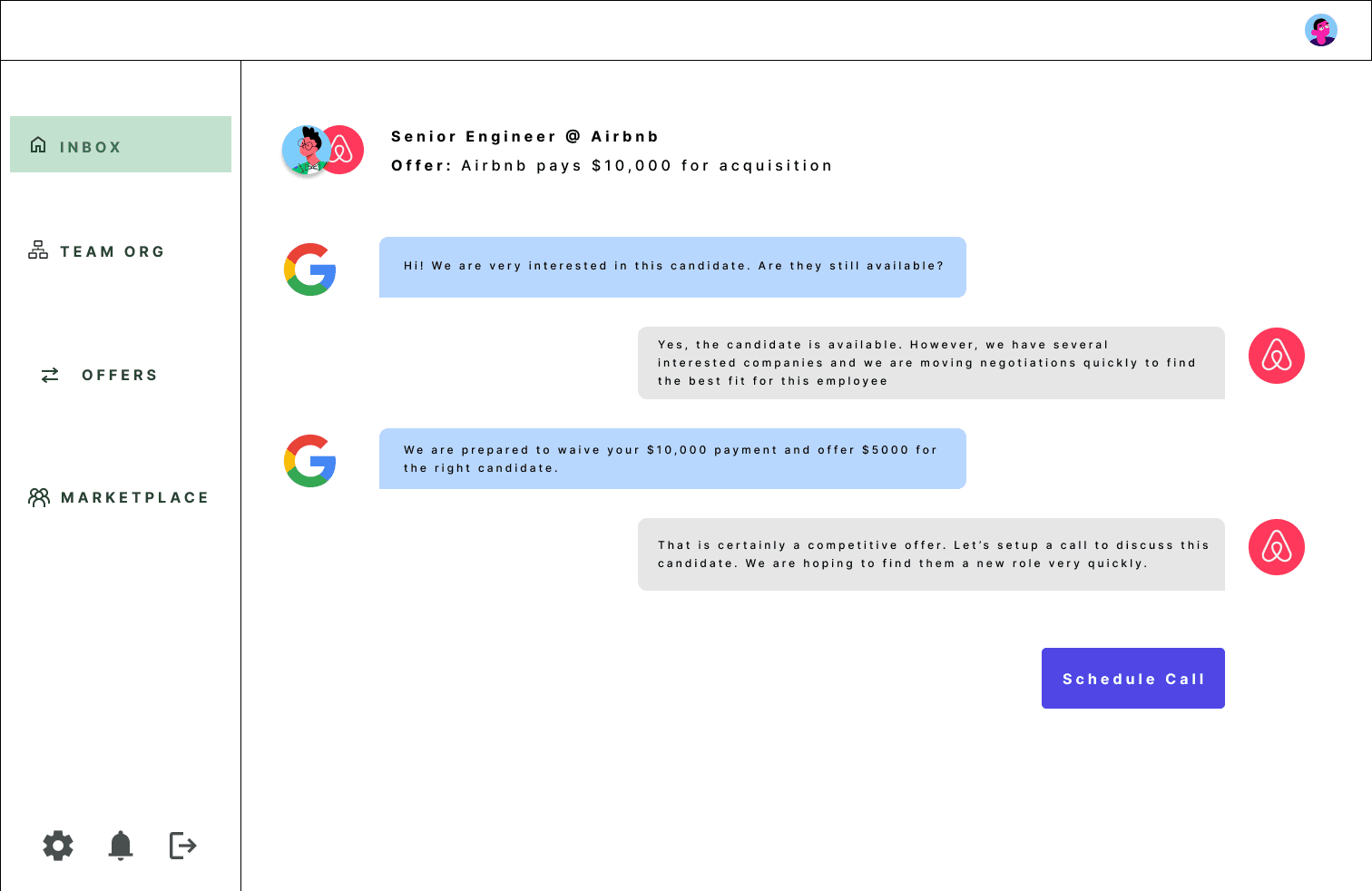This screenshot has height=891, width=1372.
Task: Click the Google logo next to the first message
Action: [x=310, y=269]
